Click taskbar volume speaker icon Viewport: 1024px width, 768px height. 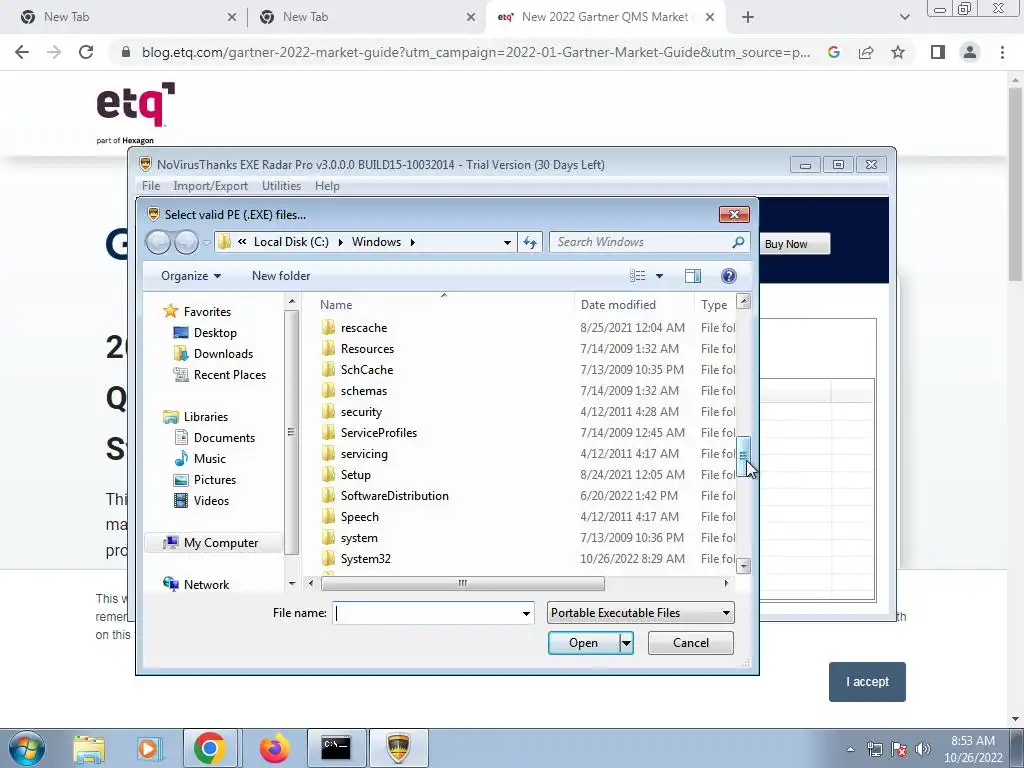tap(923, 749)
